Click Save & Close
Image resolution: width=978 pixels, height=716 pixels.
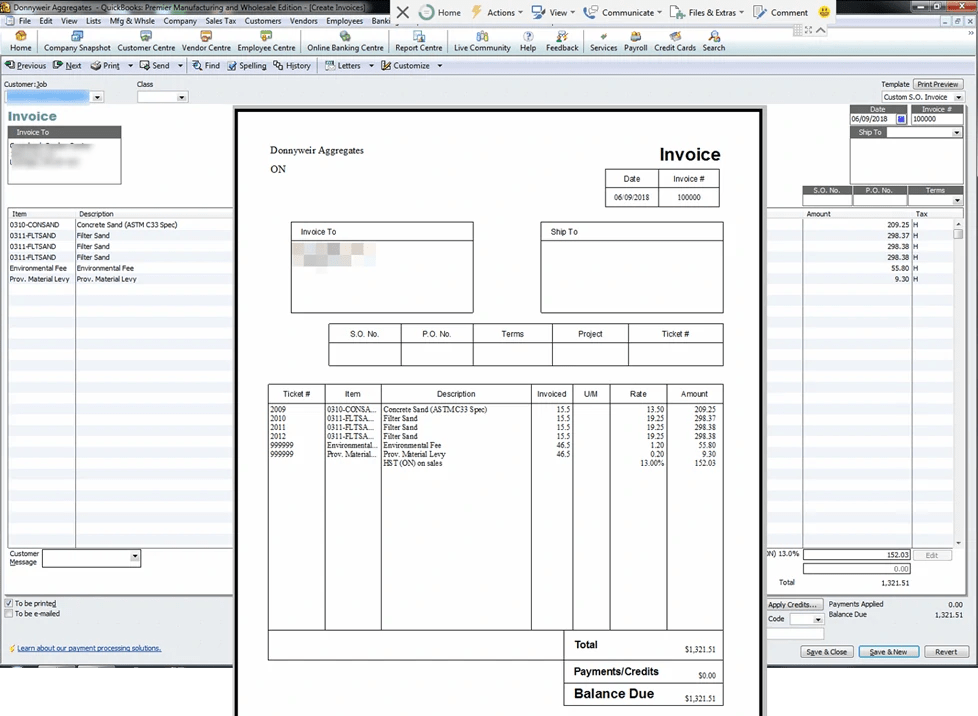tap(826, 652)
